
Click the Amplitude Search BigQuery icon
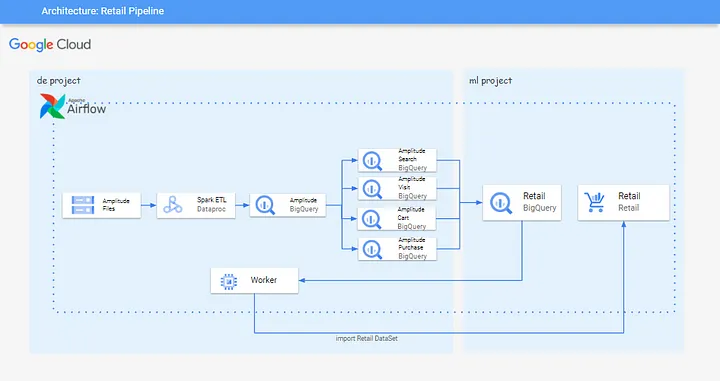tap(372, 161)
